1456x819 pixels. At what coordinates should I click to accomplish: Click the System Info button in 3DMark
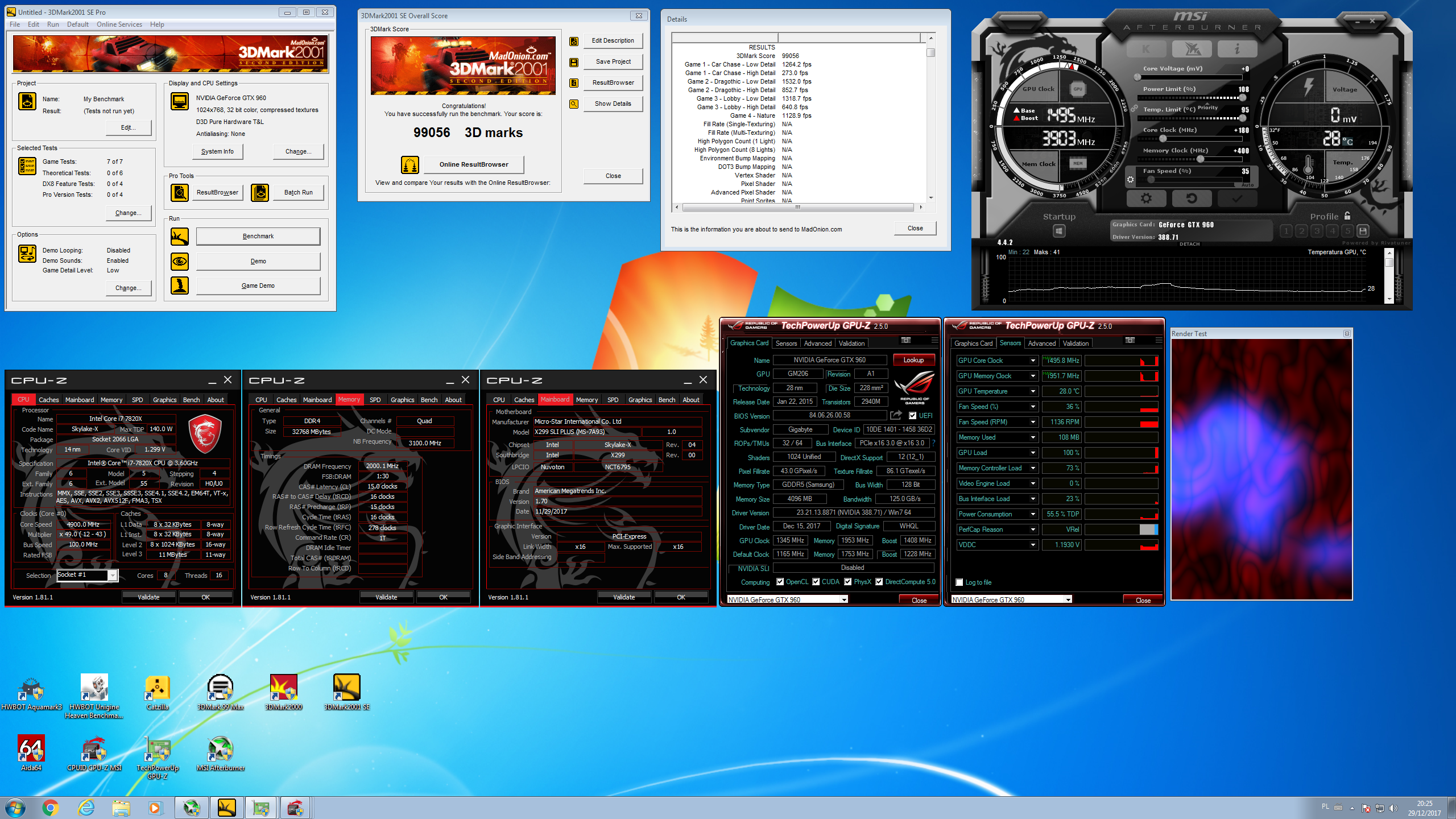click(x=217, y=152)
